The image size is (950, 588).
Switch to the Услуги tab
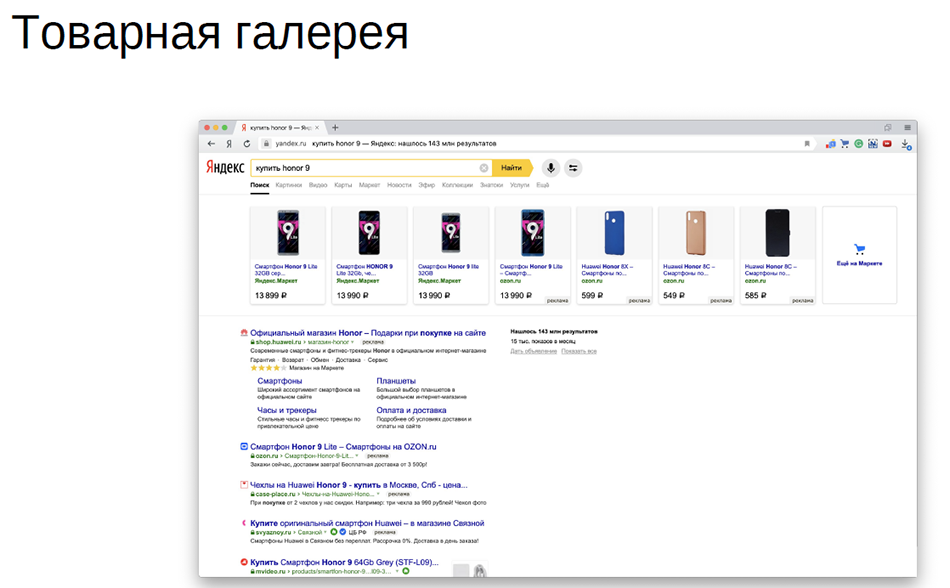519,185
